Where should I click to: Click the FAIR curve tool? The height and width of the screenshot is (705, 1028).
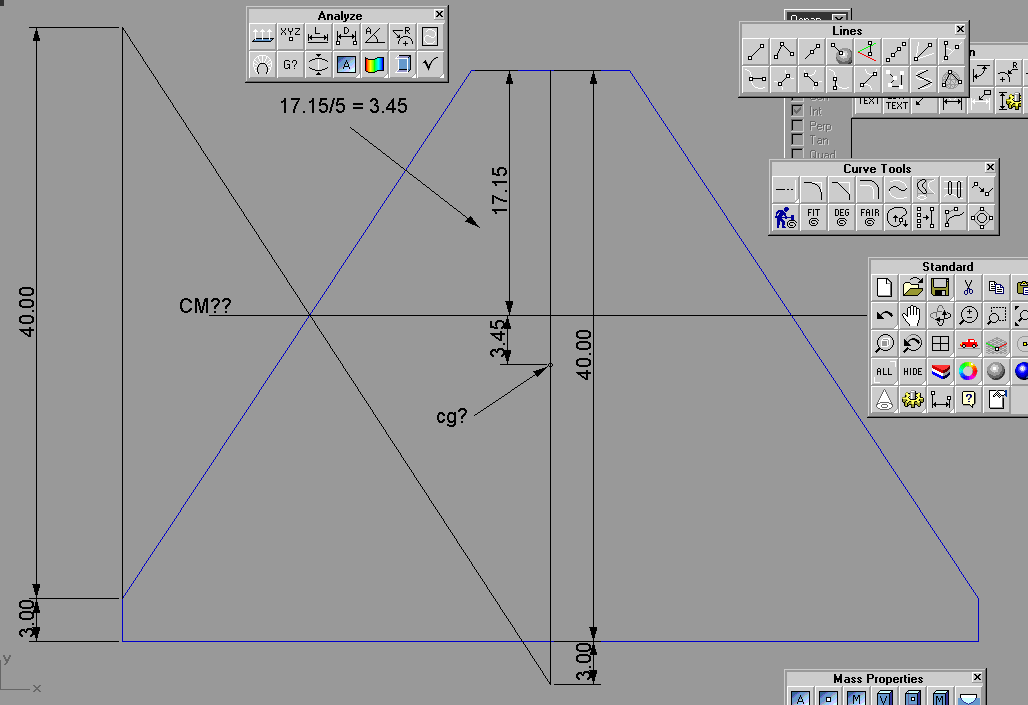[x=869, y=217]
